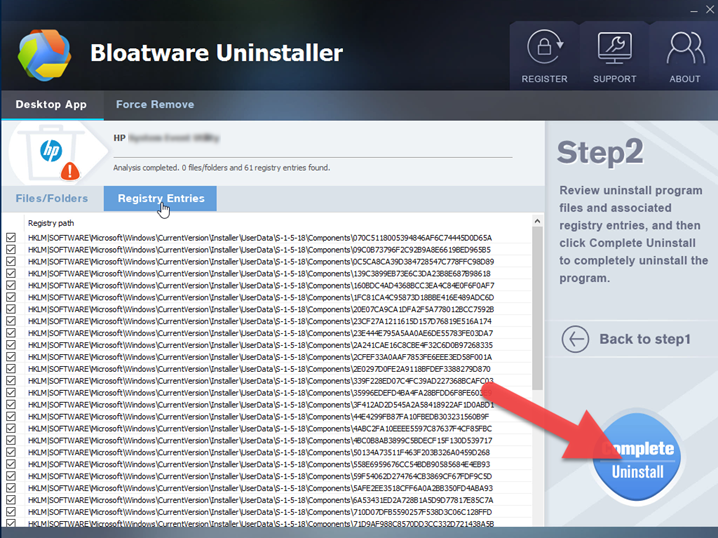Click the Bloatware Uninstaller logo
Image resolution: width=718 pixels, height=538 pixels.
(x=44, y=55)
